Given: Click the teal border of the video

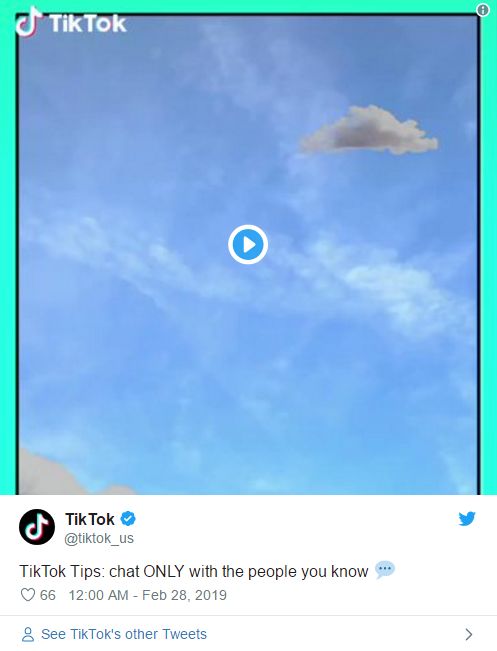Looking at the screenshot, I should pyautogui.click(x=7, y=249).
